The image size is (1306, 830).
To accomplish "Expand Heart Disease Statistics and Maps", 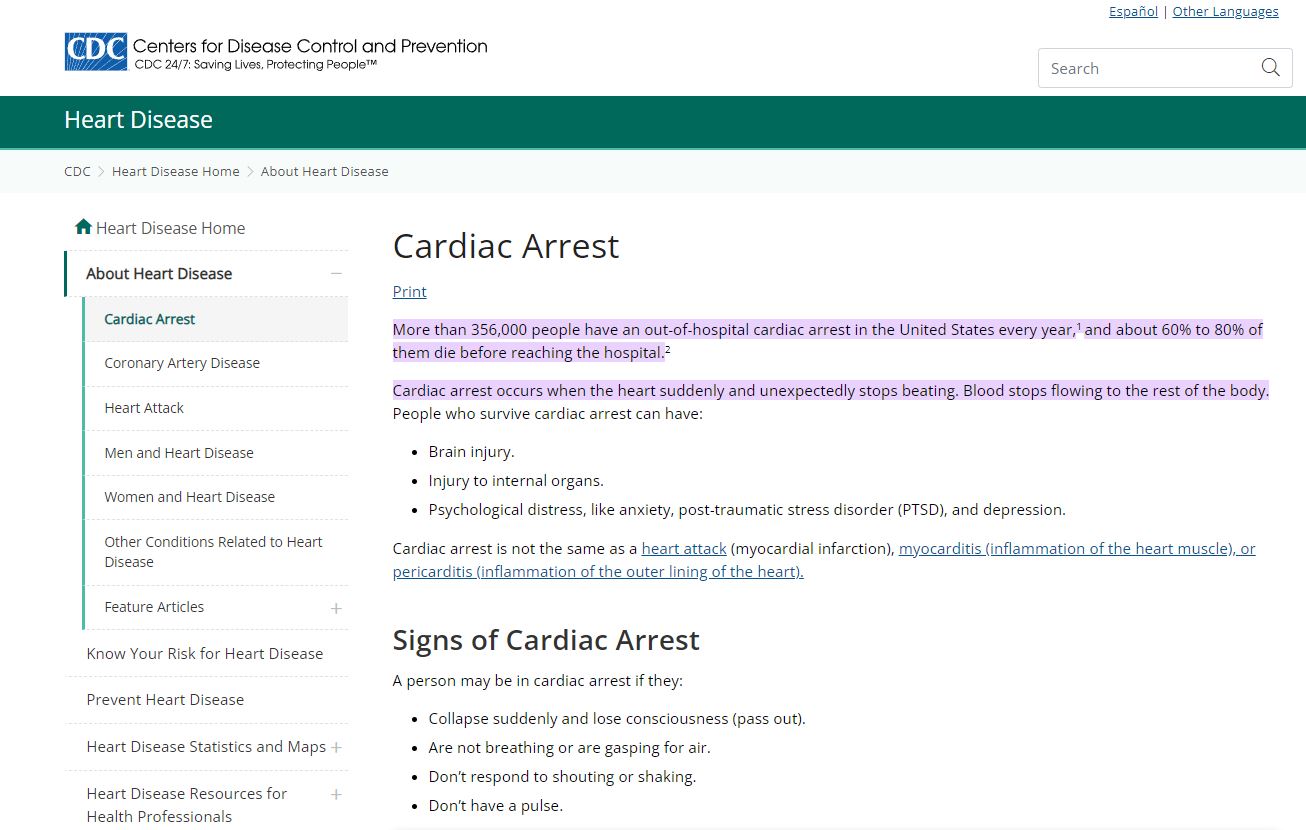I will pos(336,747).
